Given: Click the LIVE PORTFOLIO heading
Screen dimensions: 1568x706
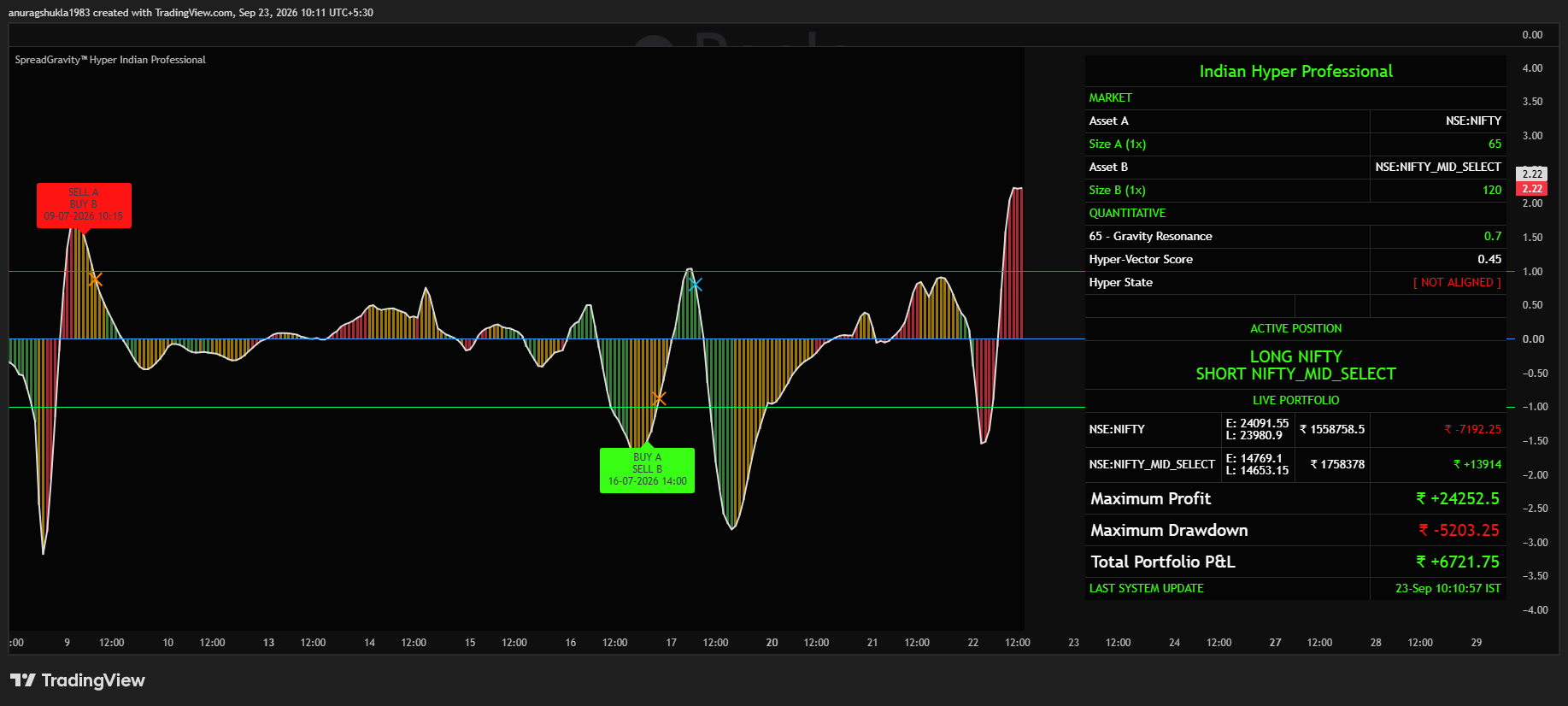Looking at the screenshot, I should point(1295,401).
